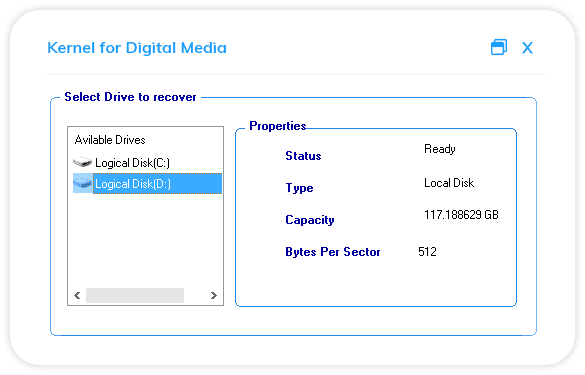The width and height of the screenshot is (585, 375).
Task: Click the 'Type' property label
Action: pyautogui.click(x=299, y=188)
